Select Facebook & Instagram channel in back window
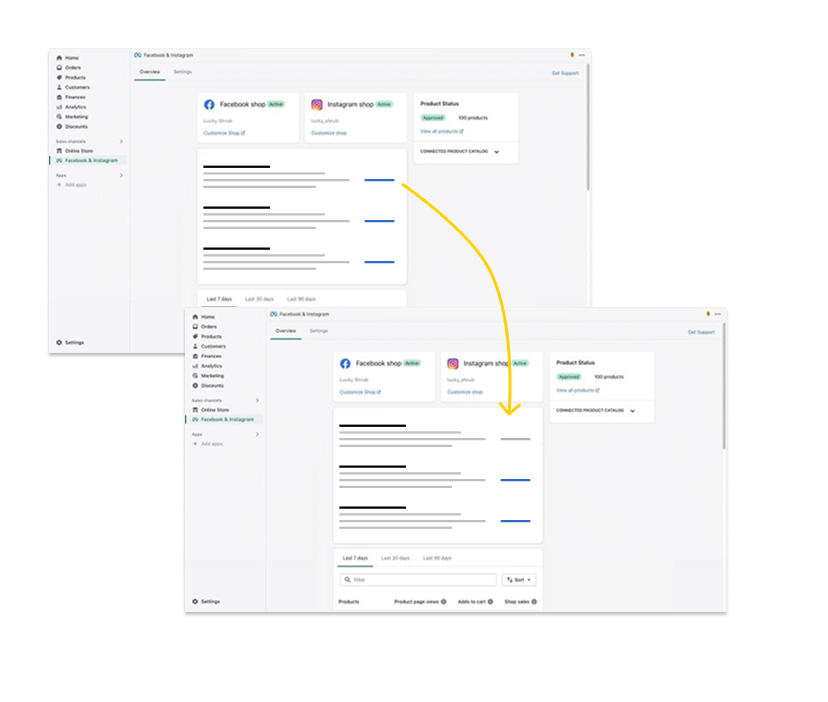This screenshot has width=828, height=702. (x=87, y=161)
